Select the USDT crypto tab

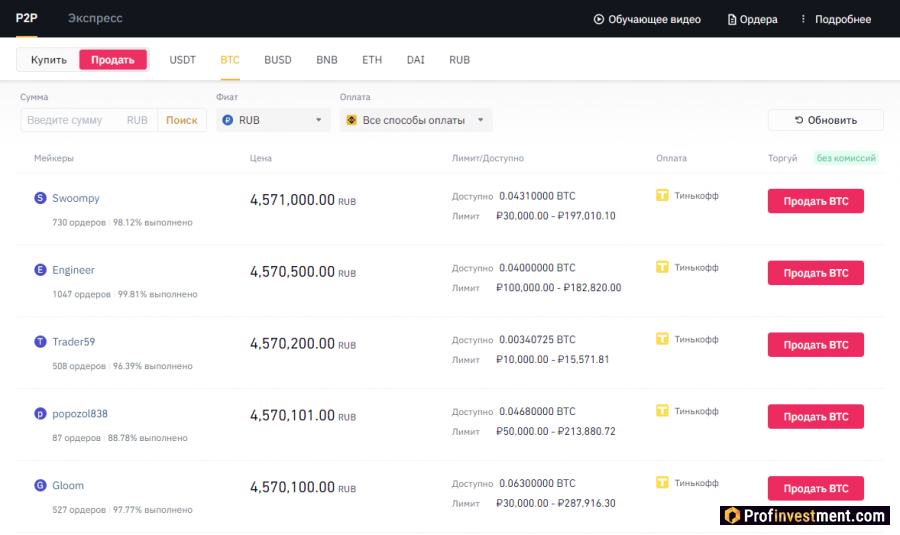(x=183, y=60)
